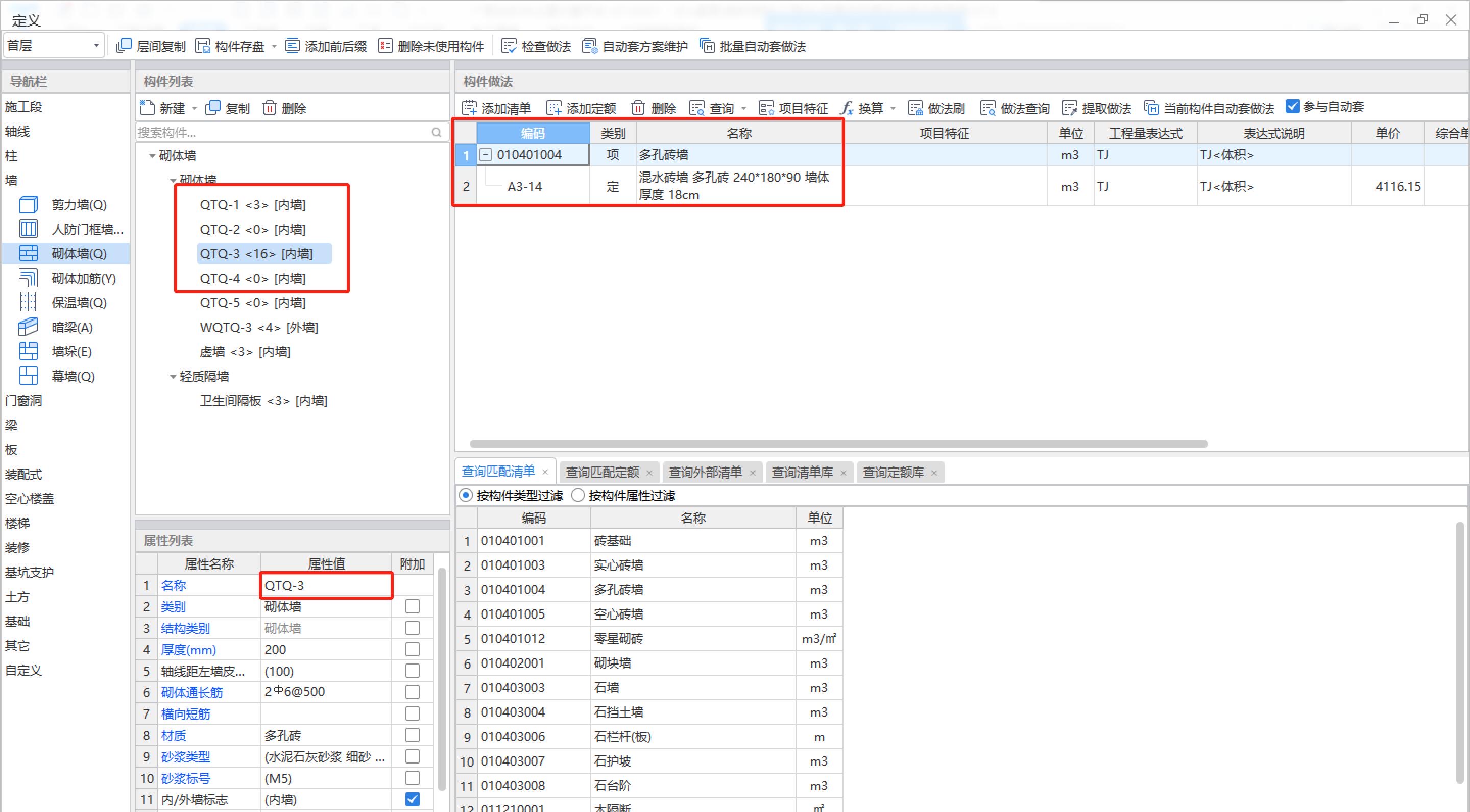Viewport: 1470px width, 812px height.
Task: Open 构件存盘 dropdown arrow
Action: 274,46
